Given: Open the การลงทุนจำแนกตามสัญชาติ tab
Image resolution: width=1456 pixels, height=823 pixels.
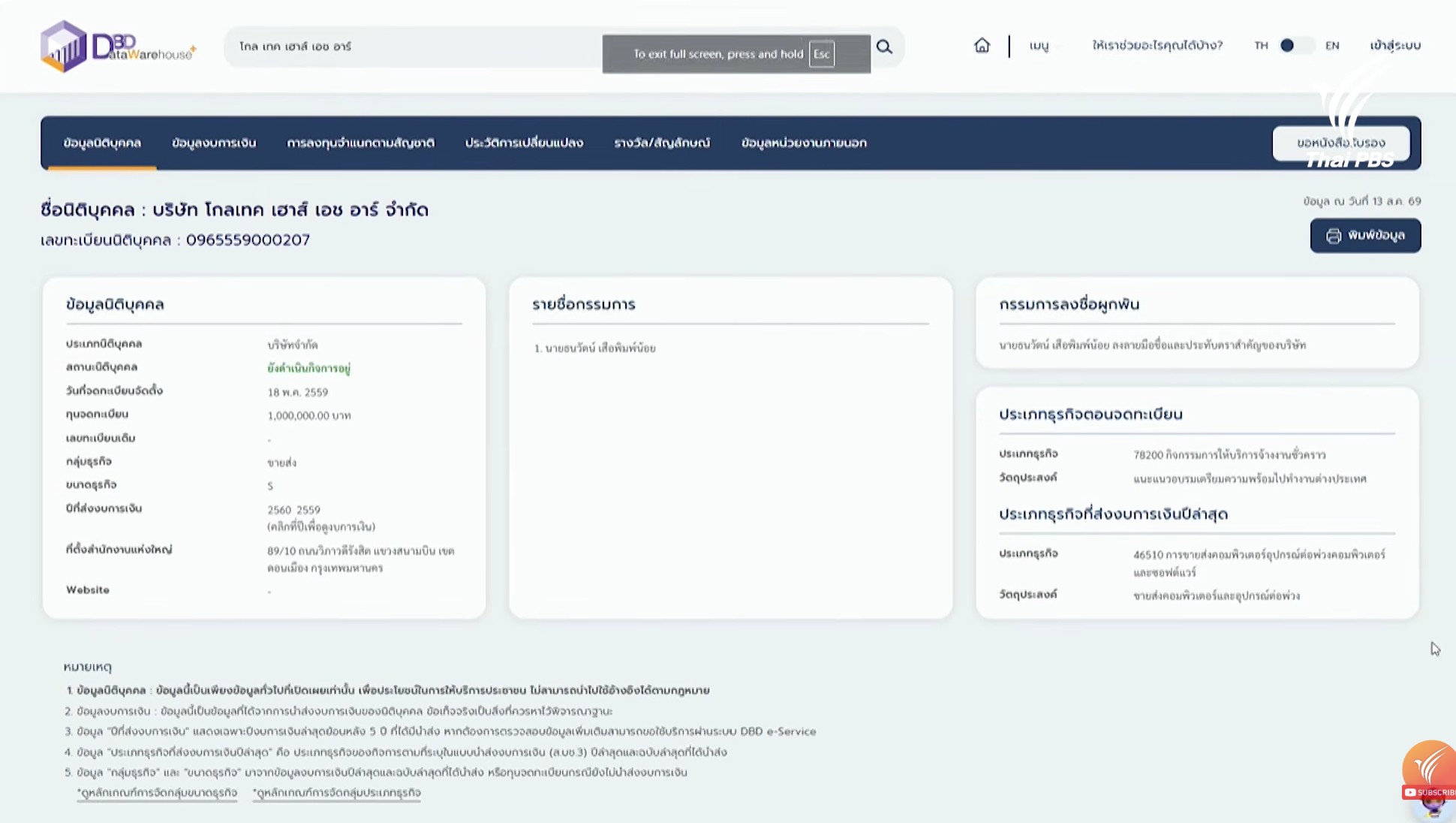Looking at the screenshot, I should tap(360, 143).
